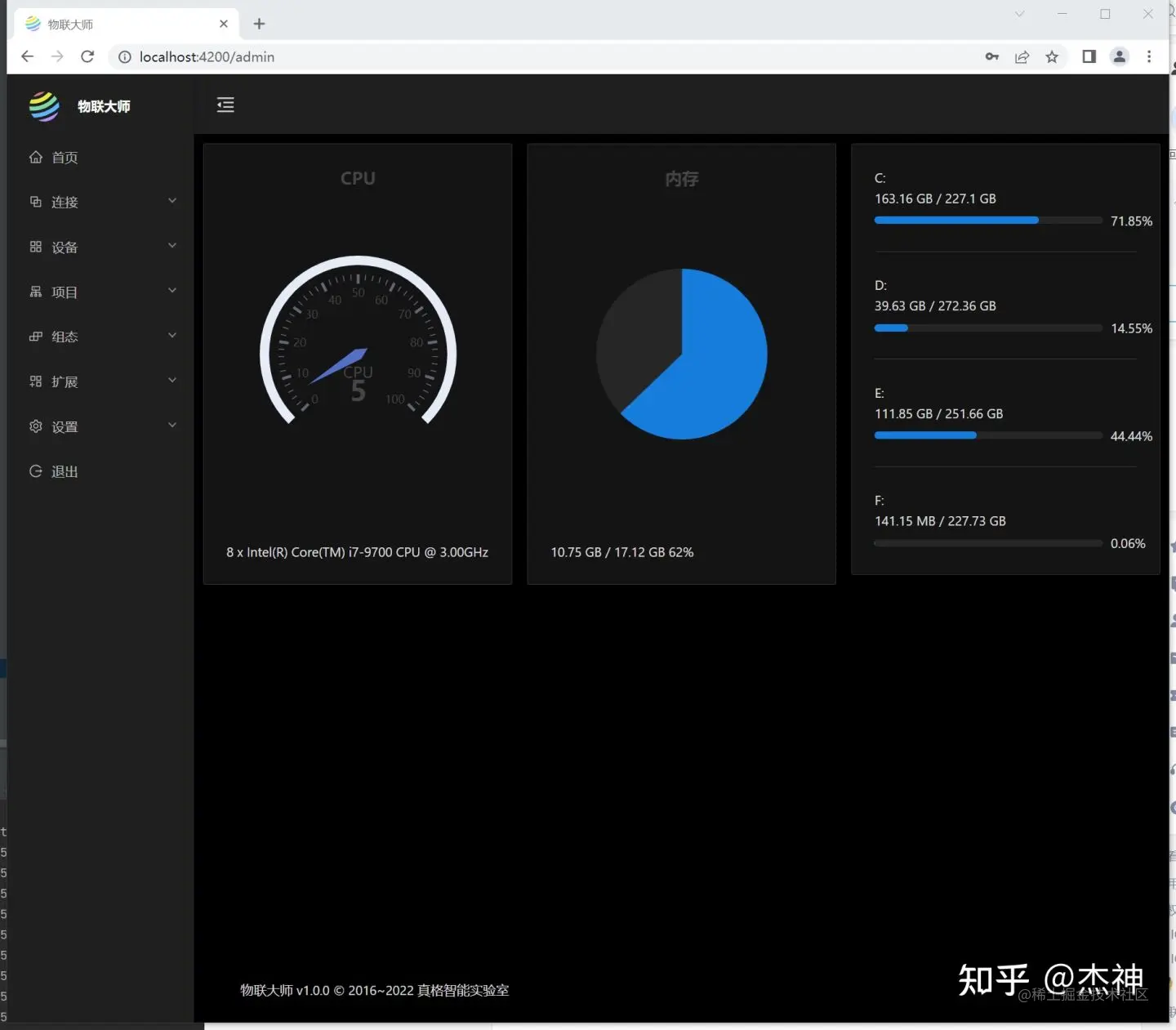Open the 设备 menu item
The image size is (1176, 1030).
100,247
